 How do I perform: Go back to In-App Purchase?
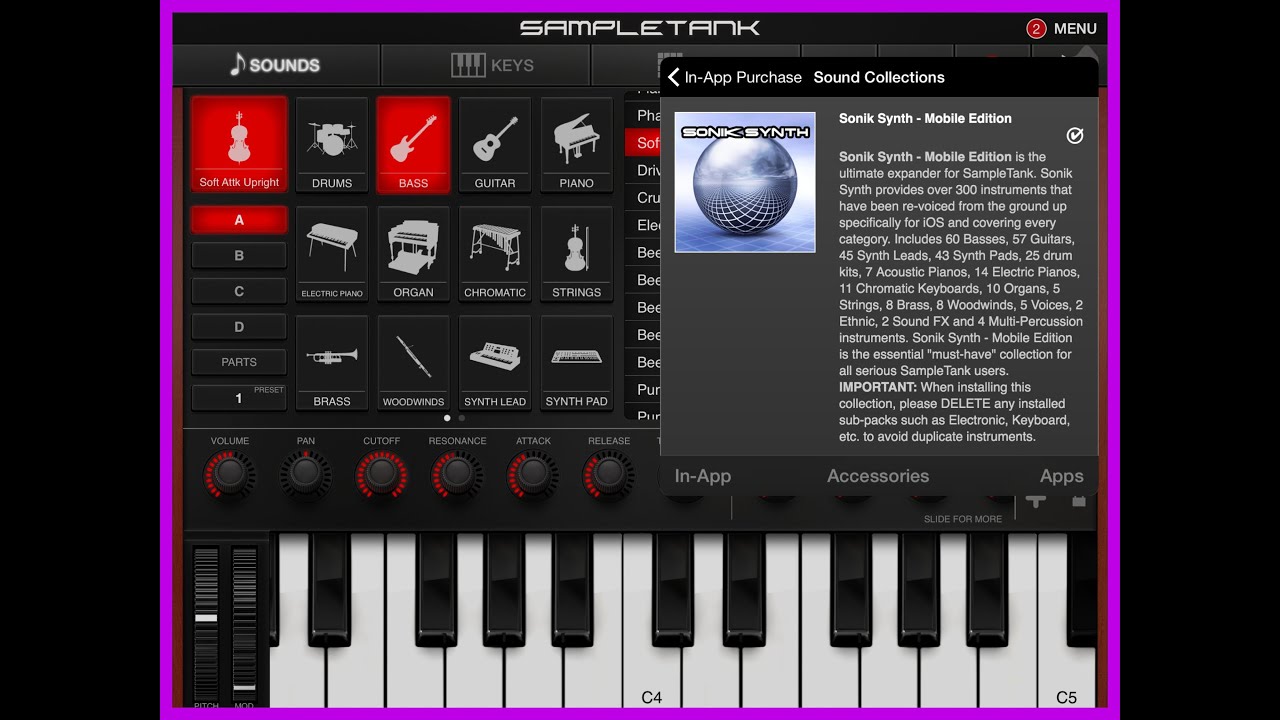click(x=735, y=77)
